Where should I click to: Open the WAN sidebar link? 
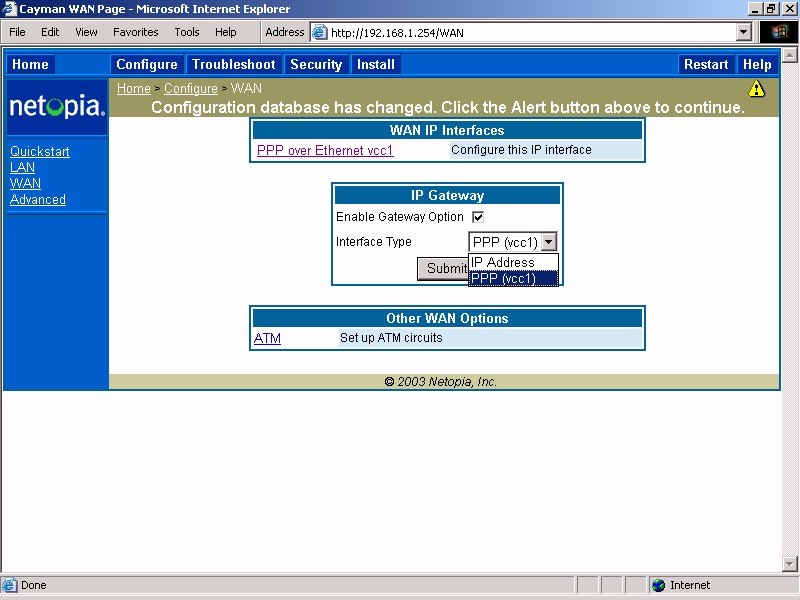tap(26, 183)
